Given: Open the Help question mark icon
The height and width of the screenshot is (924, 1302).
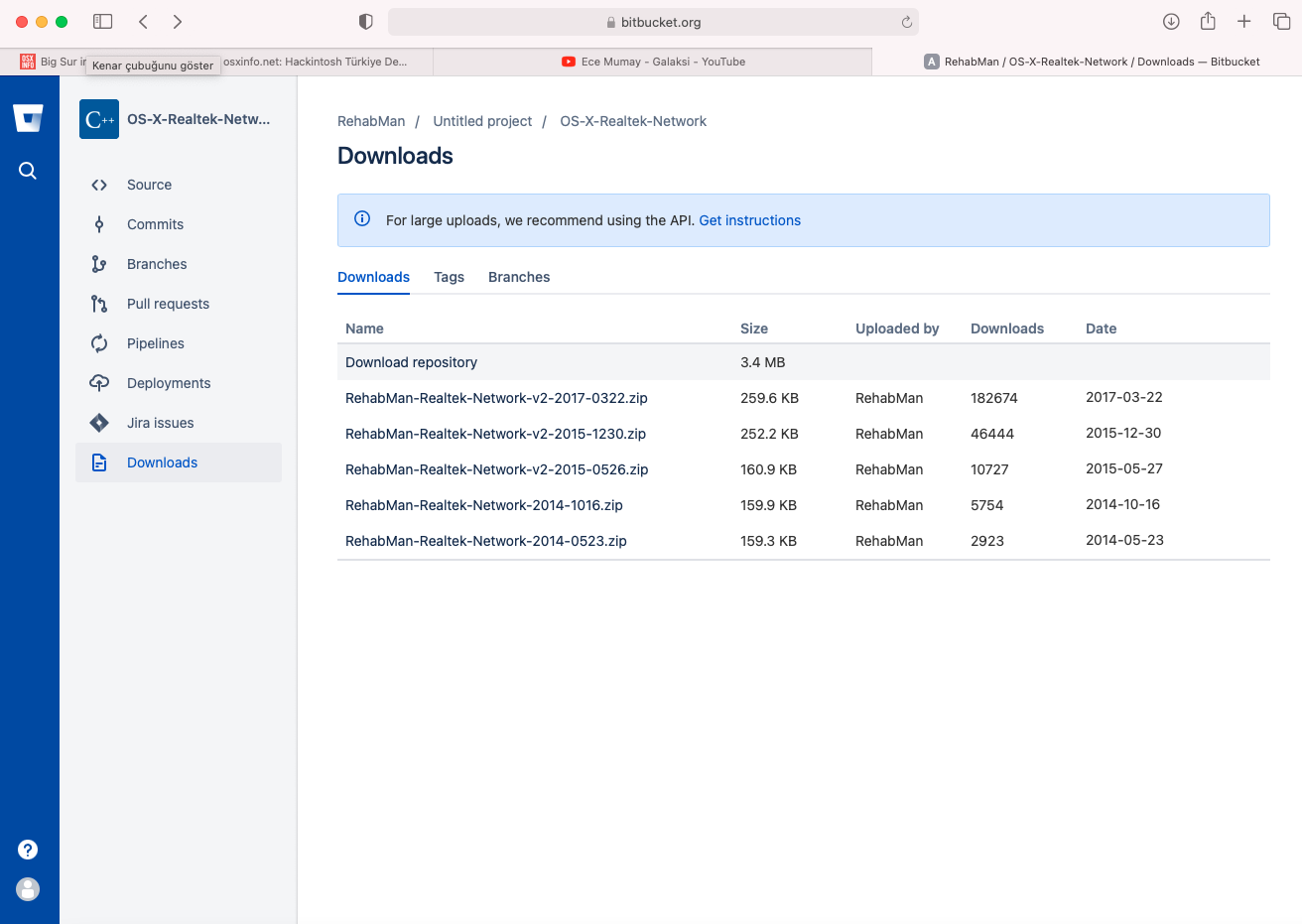Looking at the screenshot, I should click(28, 850).
